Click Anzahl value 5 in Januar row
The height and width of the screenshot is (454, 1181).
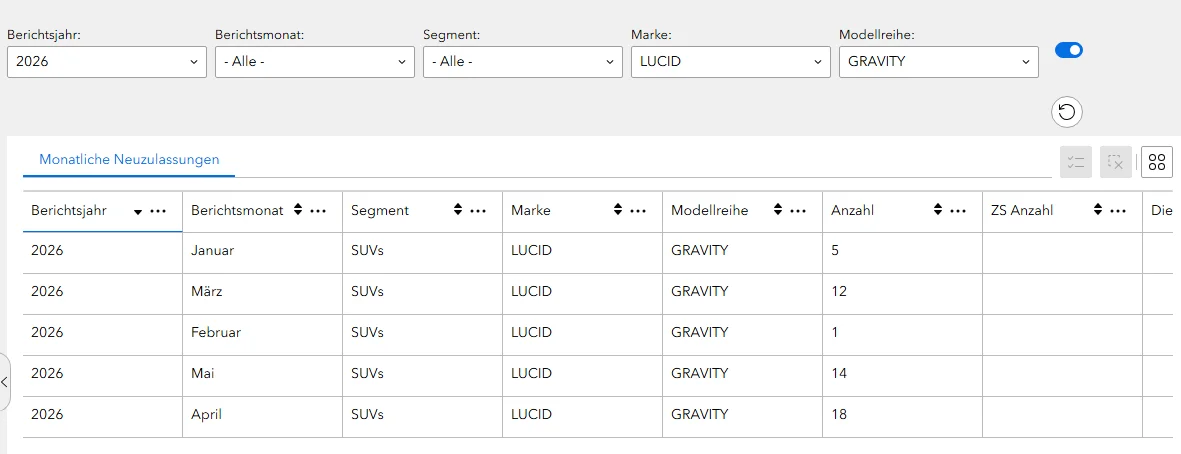[835, 251]
